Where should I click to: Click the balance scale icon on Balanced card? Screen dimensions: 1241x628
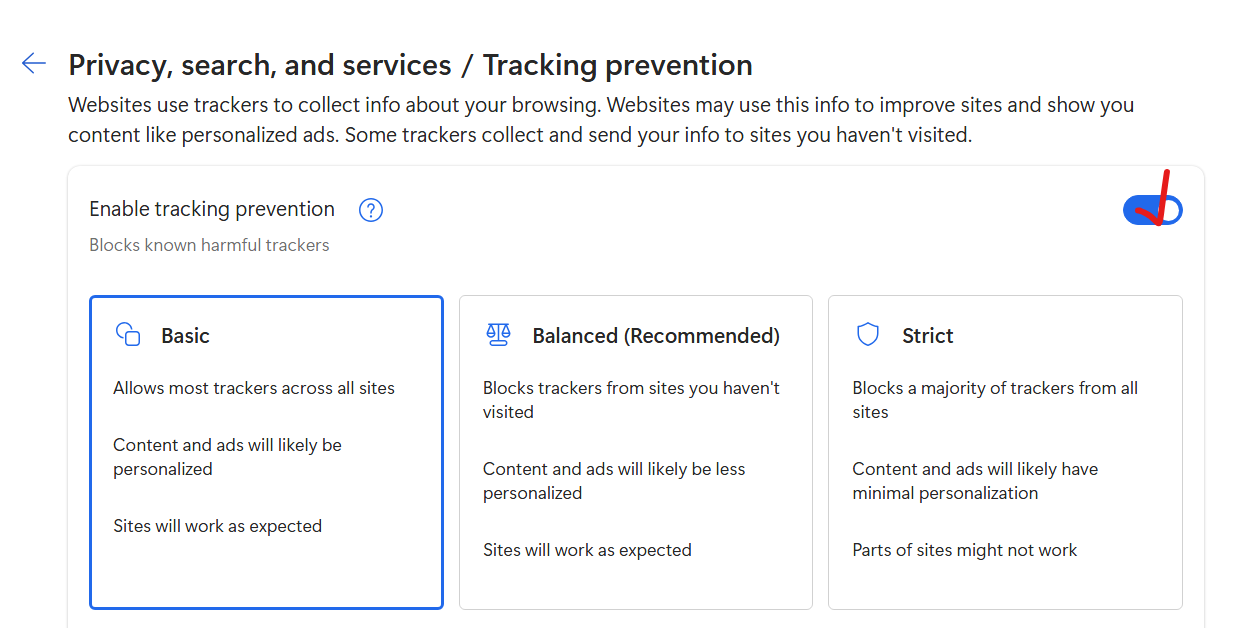[x=498, y=335]
